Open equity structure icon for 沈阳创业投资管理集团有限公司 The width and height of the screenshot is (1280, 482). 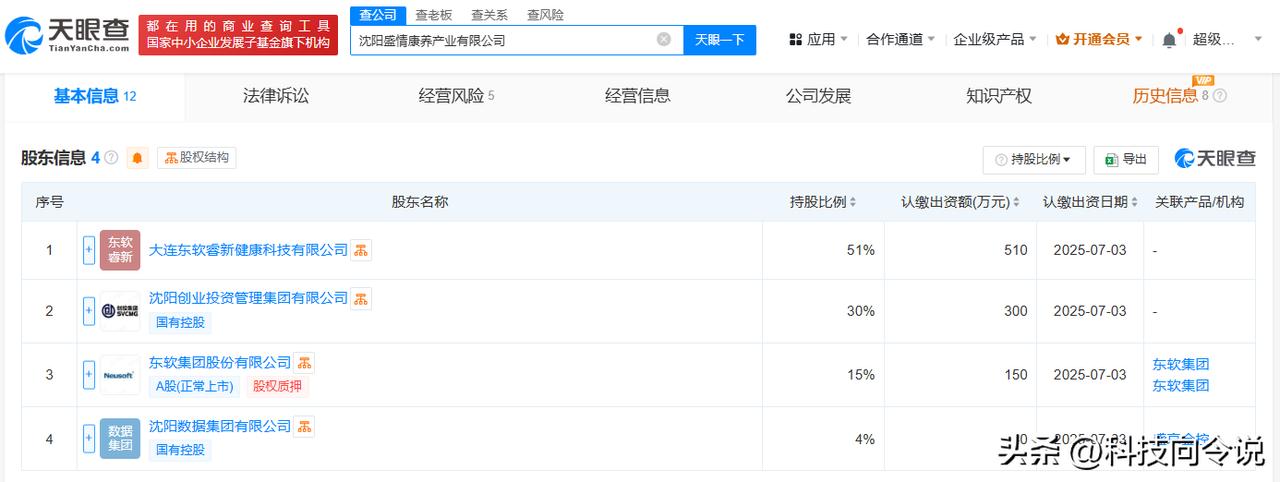point(361,298)
